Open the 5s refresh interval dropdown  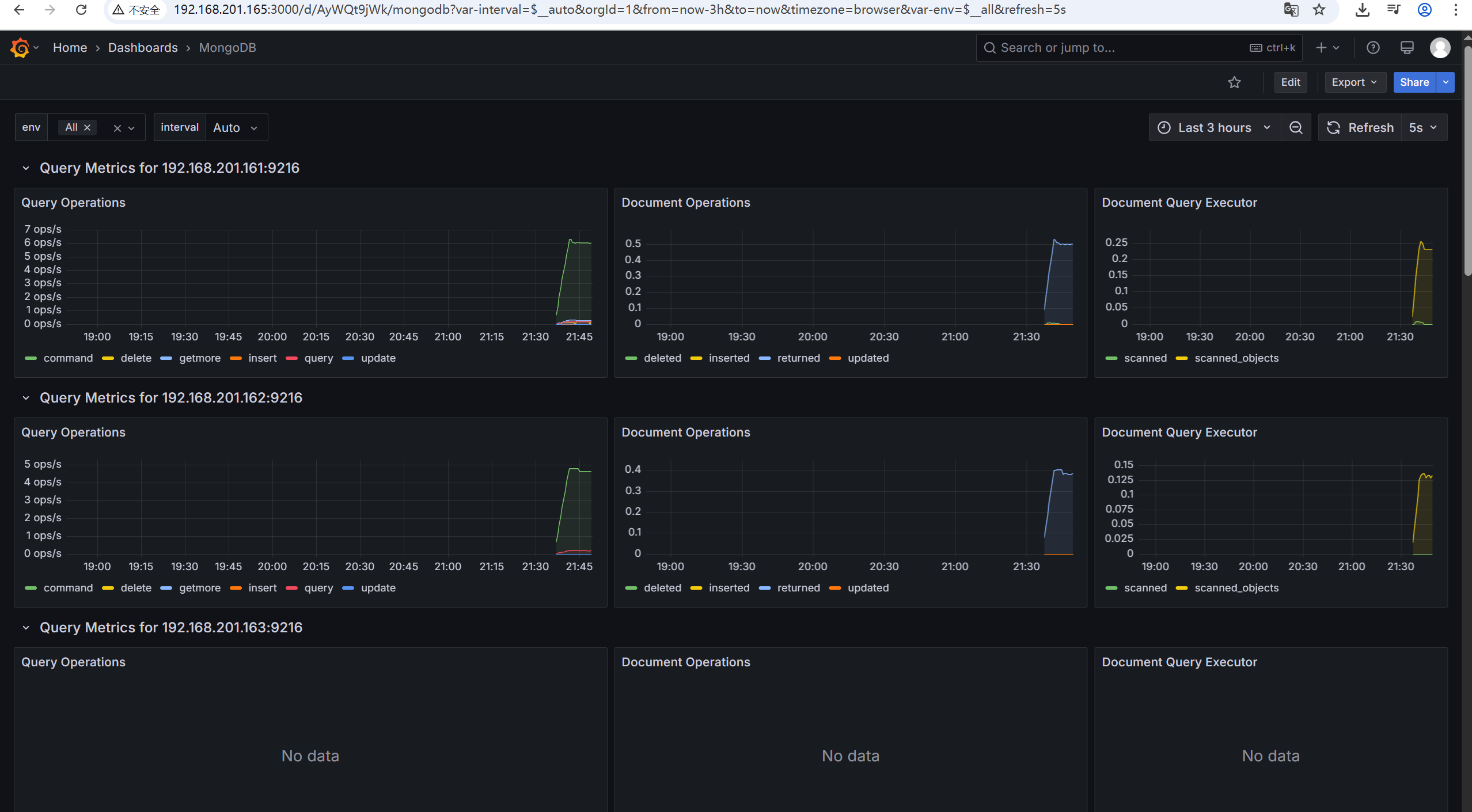pos(1423,127)
